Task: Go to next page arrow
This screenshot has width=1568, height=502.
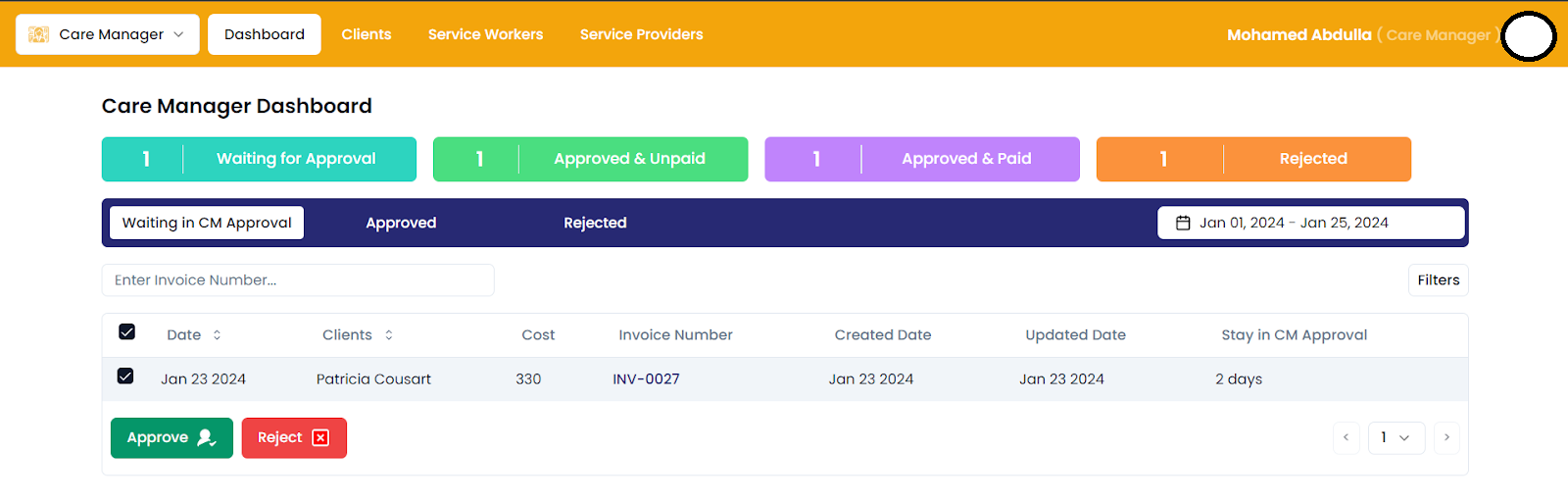Action: (x=1446, y=437)
